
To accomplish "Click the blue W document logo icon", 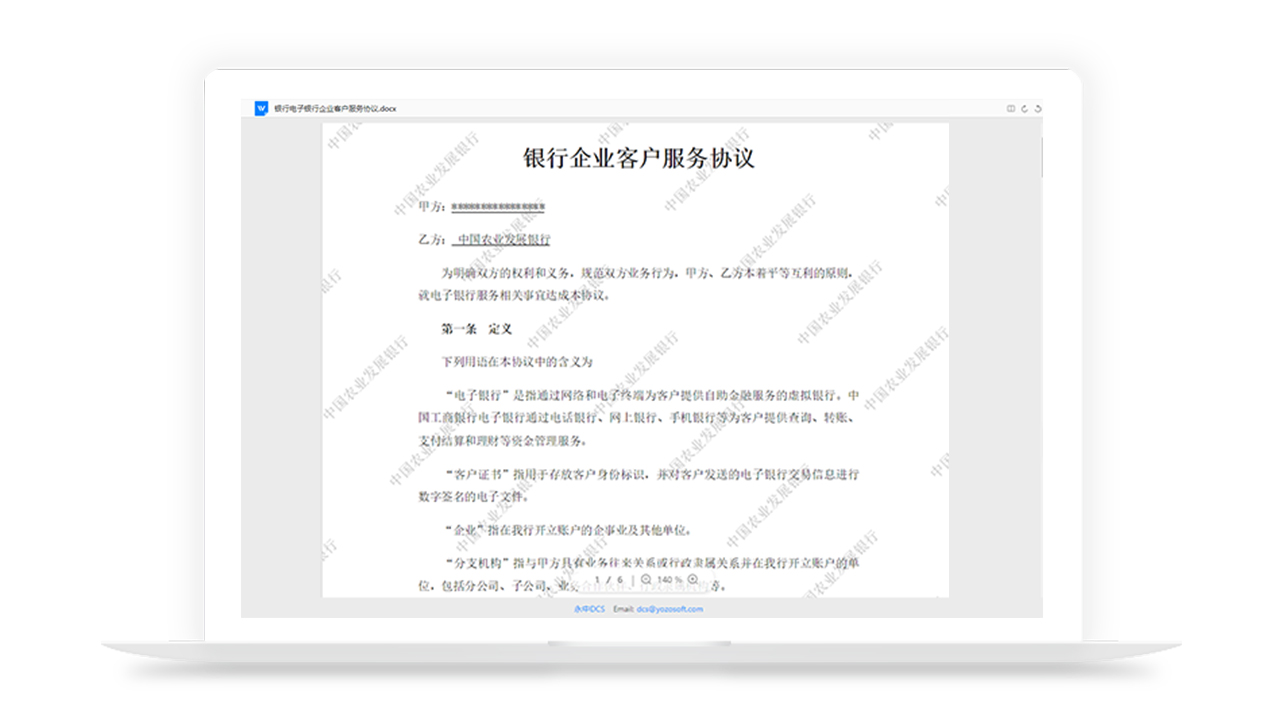I will coord(261,108).
